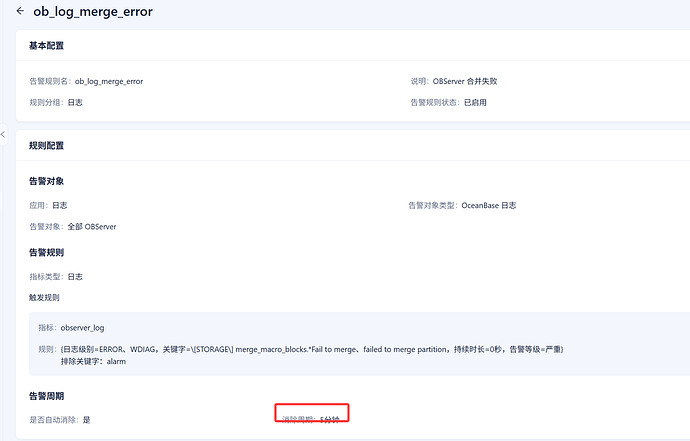Click the 基本配置 section header
690x441 pixels.
click(x=47, y=46)
